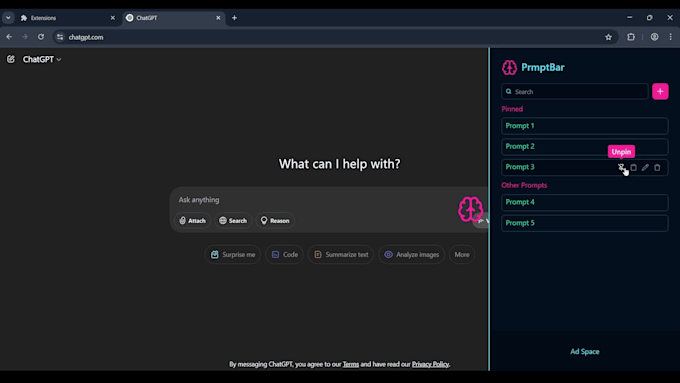This screenshot has height=383, width=680.
Task: Select Prompt 5 under Other Prompts
Action: pyautogui.click(x=585, y=223)
